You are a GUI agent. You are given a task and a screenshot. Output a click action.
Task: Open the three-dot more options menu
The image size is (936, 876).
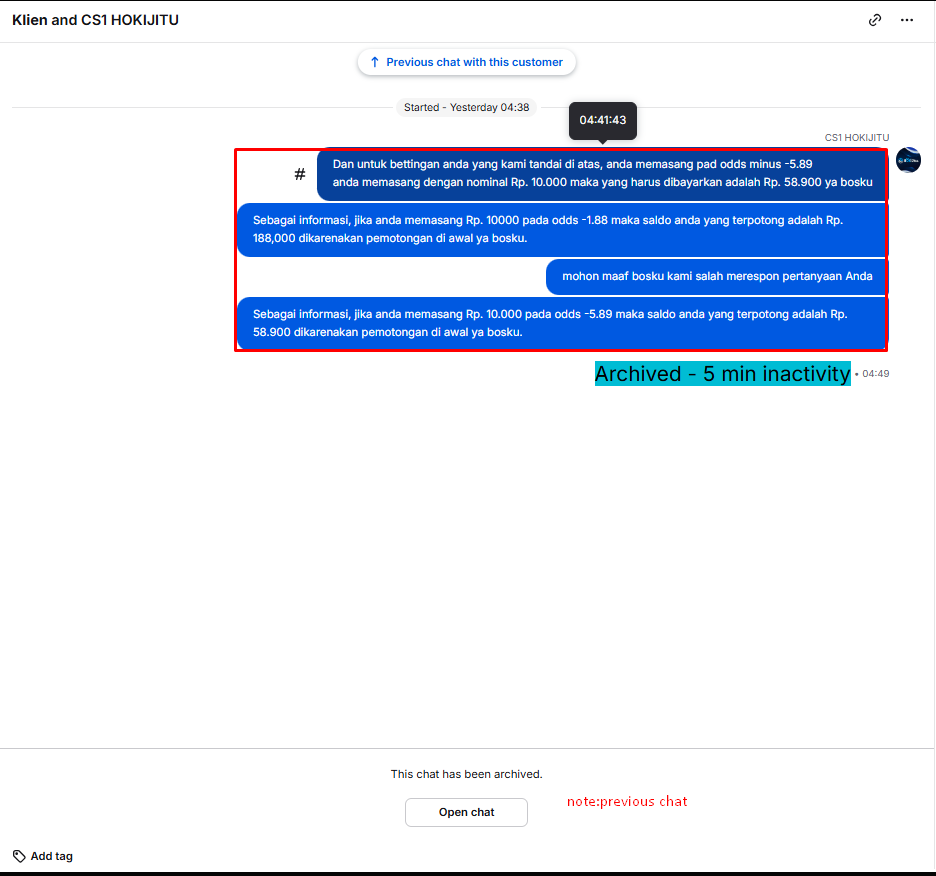click(907, 20)
